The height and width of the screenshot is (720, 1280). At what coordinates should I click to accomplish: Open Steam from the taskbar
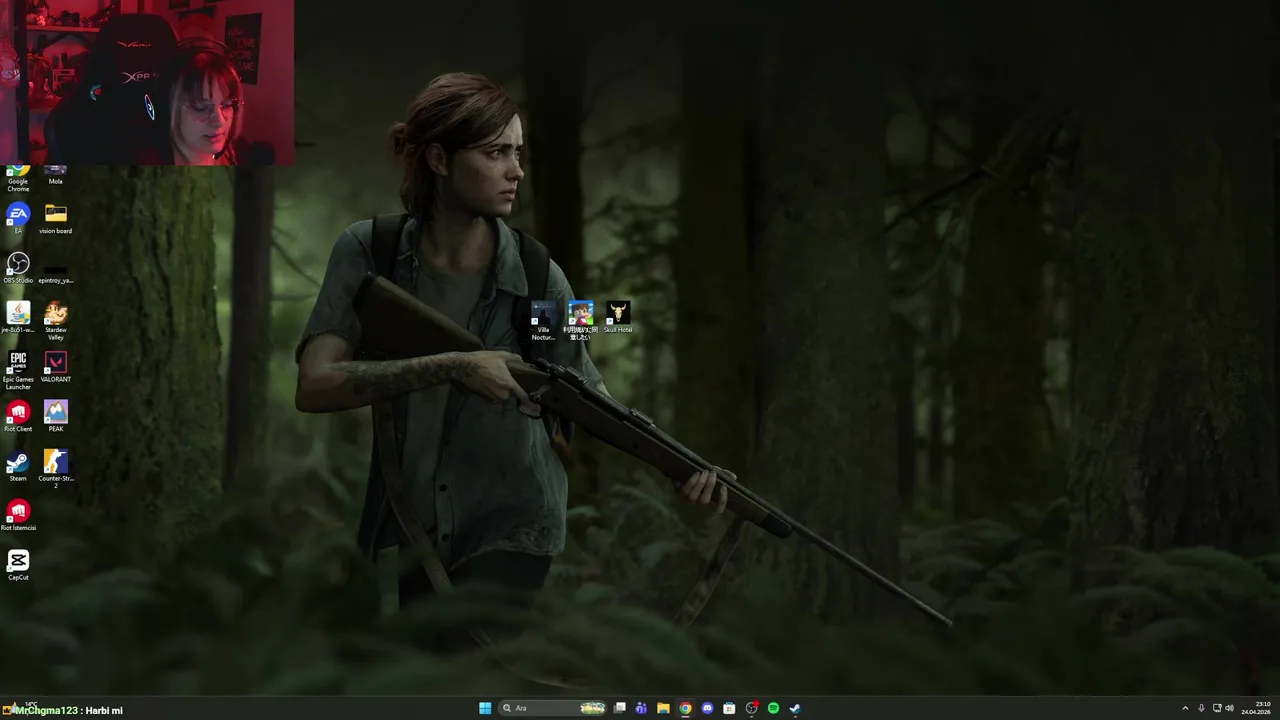pos(795,708)
